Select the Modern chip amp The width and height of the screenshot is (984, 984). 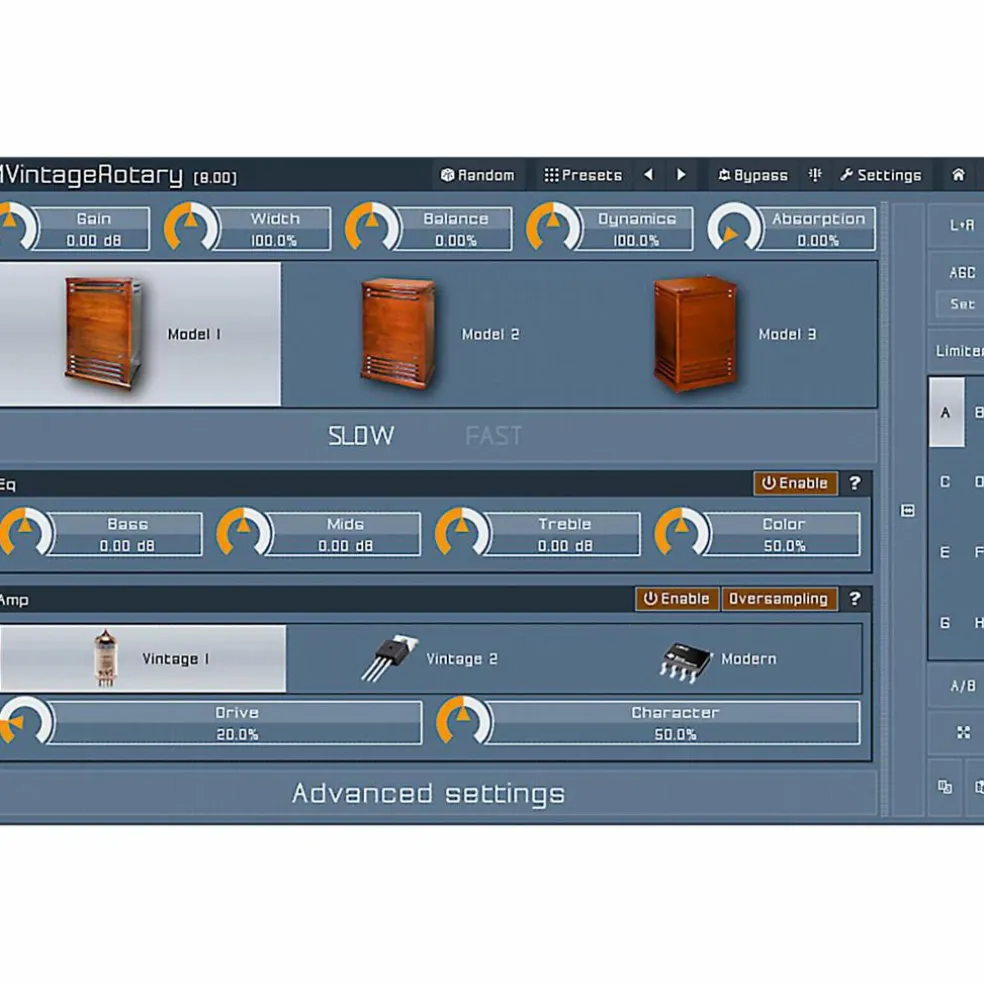pyautogui.click(x=720, y=658)
